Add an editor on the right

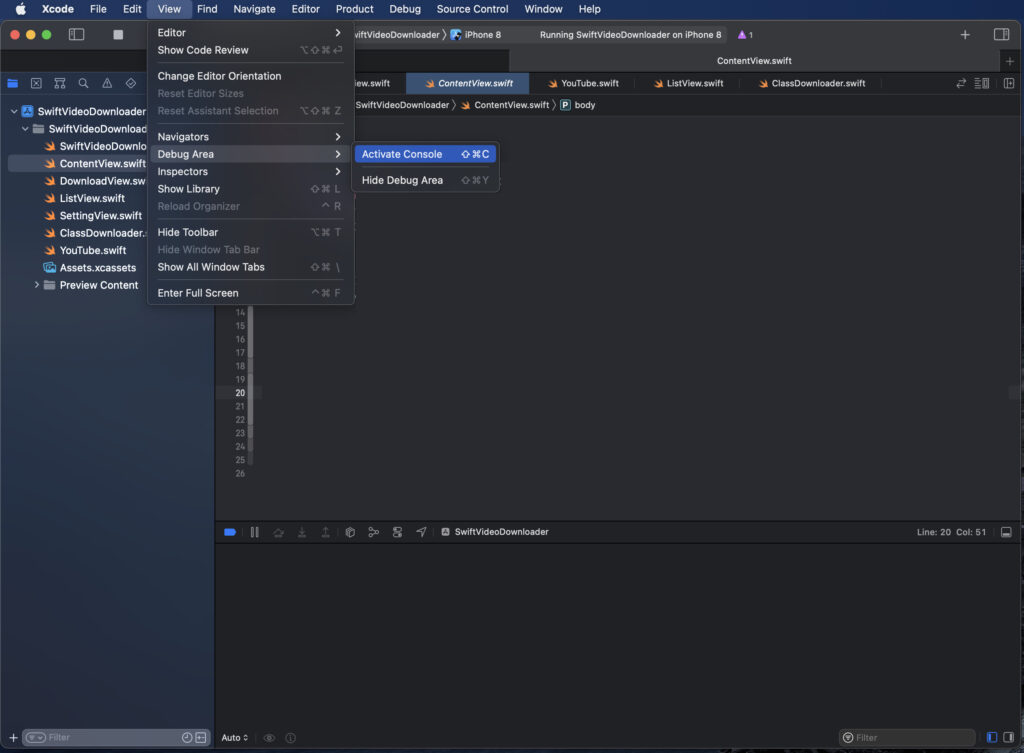(1009, 83)
